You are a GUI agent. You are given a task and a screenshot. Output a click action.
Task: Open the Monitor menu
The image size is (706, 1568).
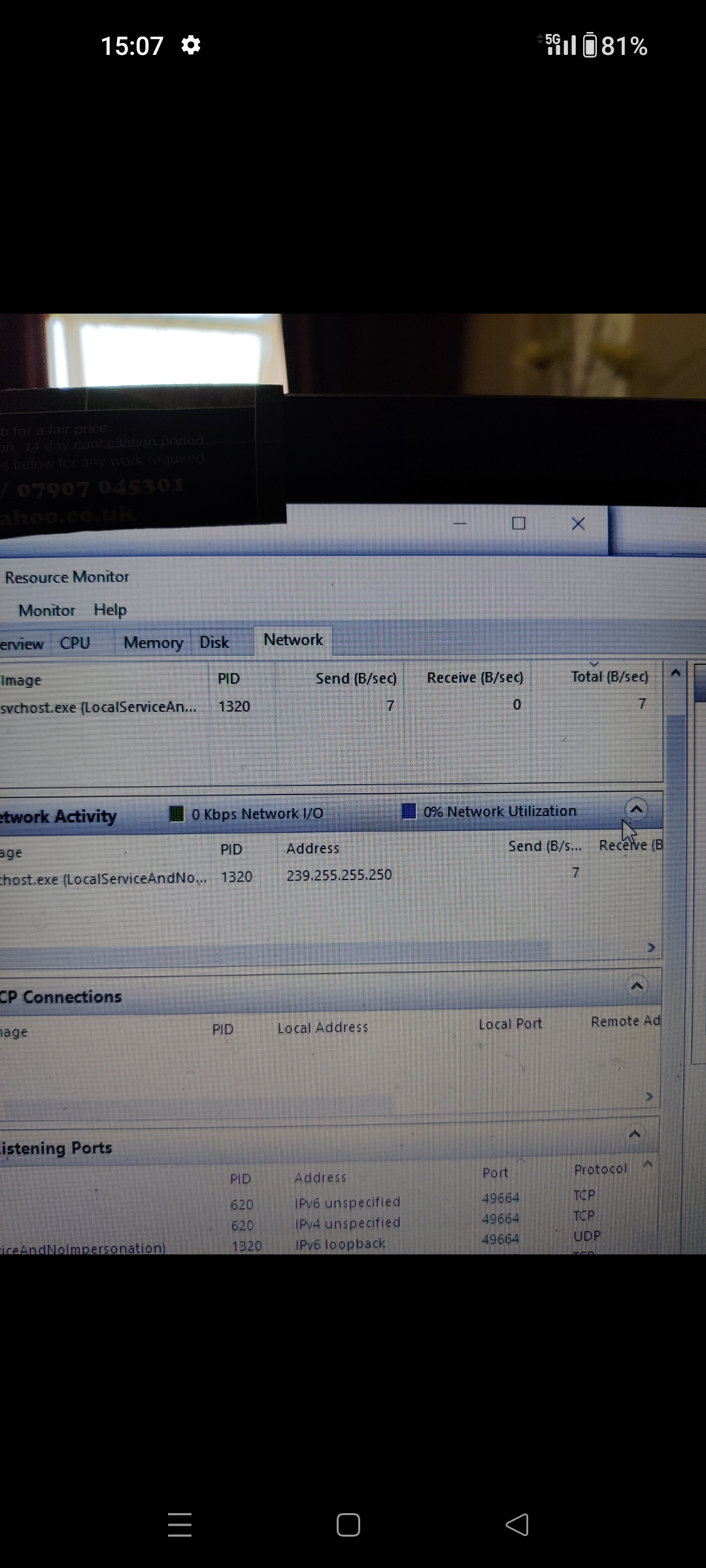tap(46, 610)
